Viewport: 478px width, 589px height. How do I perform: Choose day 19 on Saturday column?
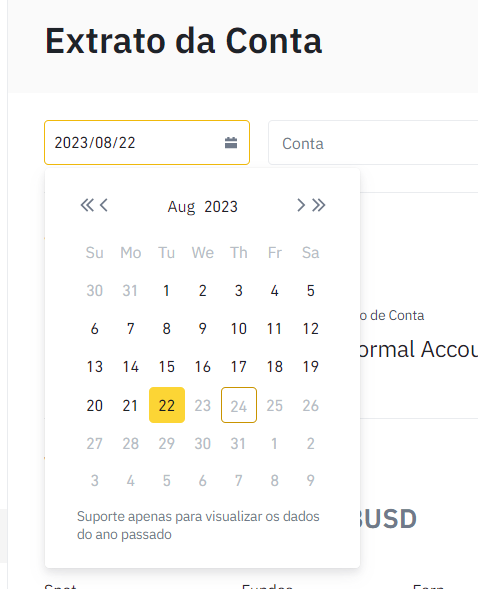pyautogui.click(x=311, y=367)
